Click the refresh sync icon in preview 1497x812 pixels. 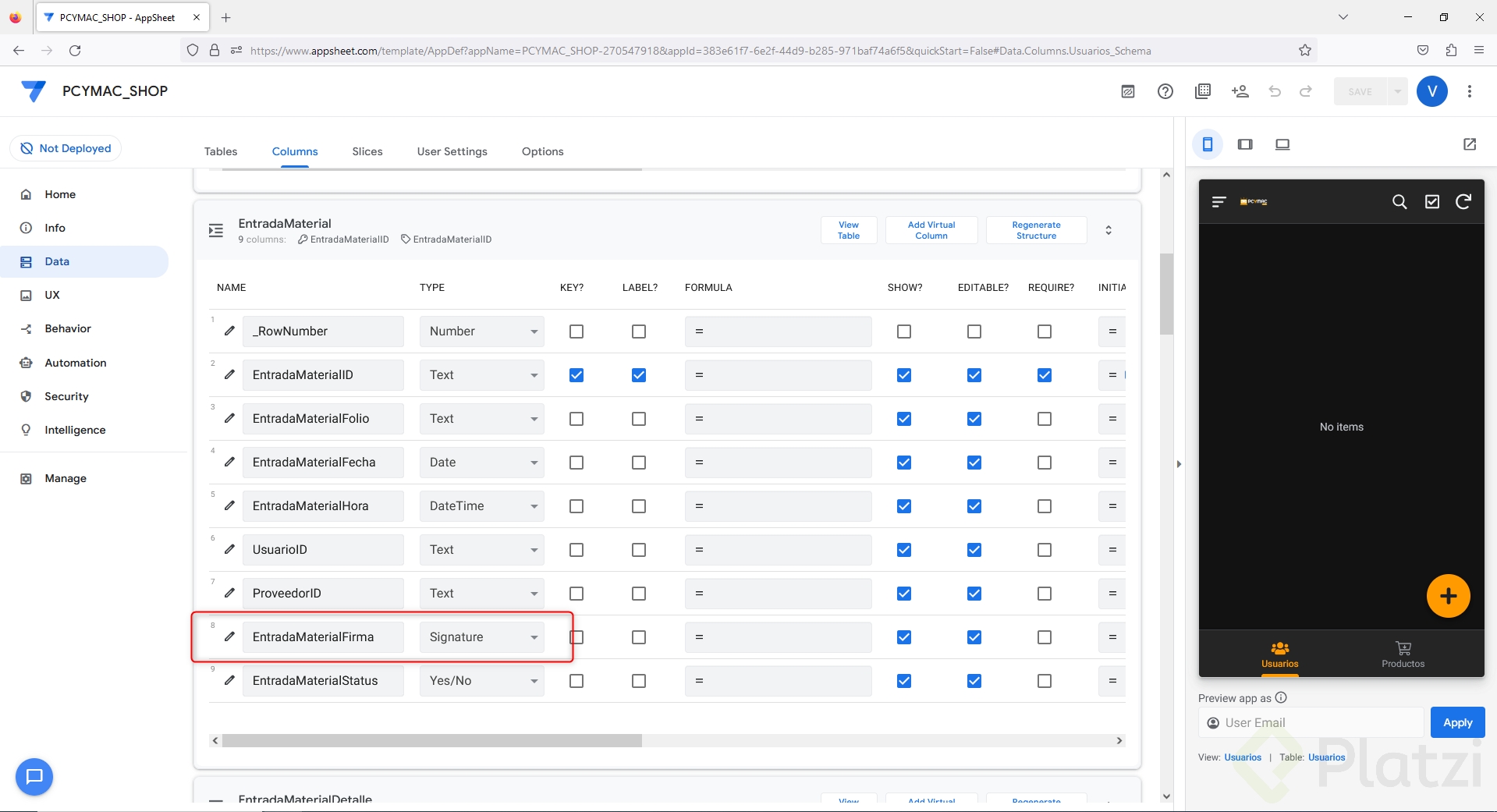click(x=1463, y=202)
